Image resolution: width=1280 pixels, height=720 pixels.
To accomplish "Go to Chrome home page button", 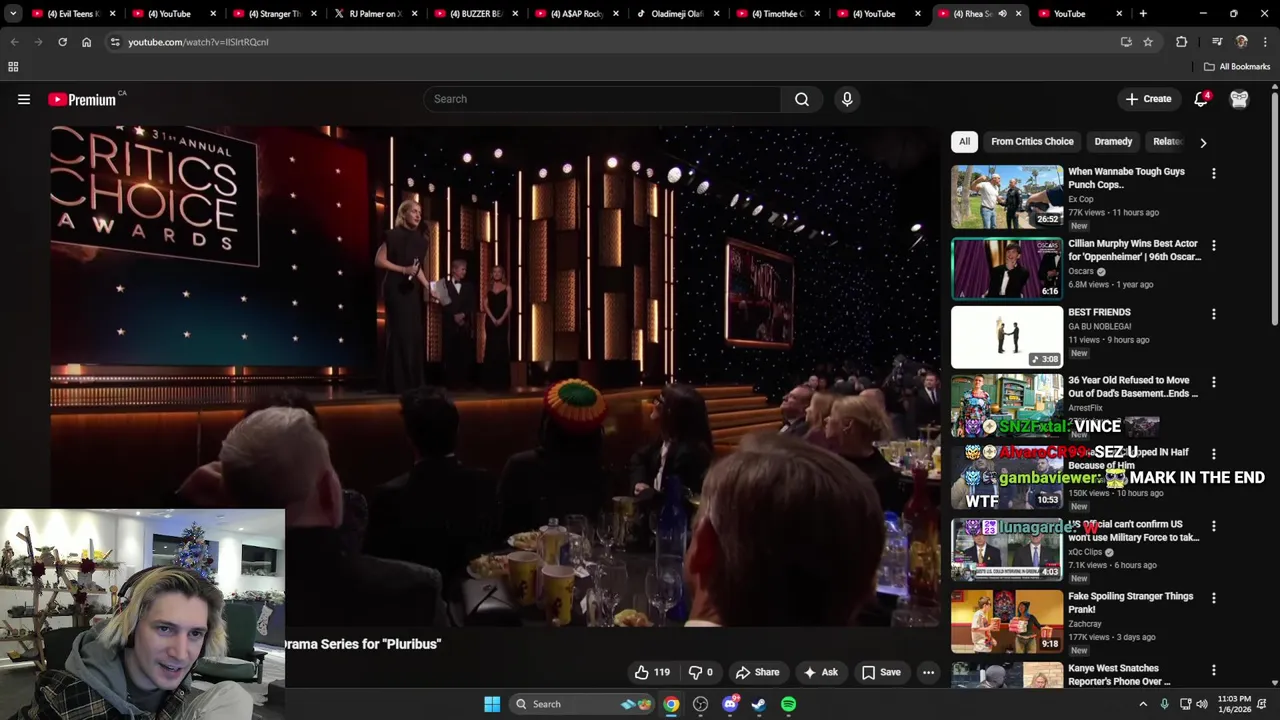I will (86, 42).
